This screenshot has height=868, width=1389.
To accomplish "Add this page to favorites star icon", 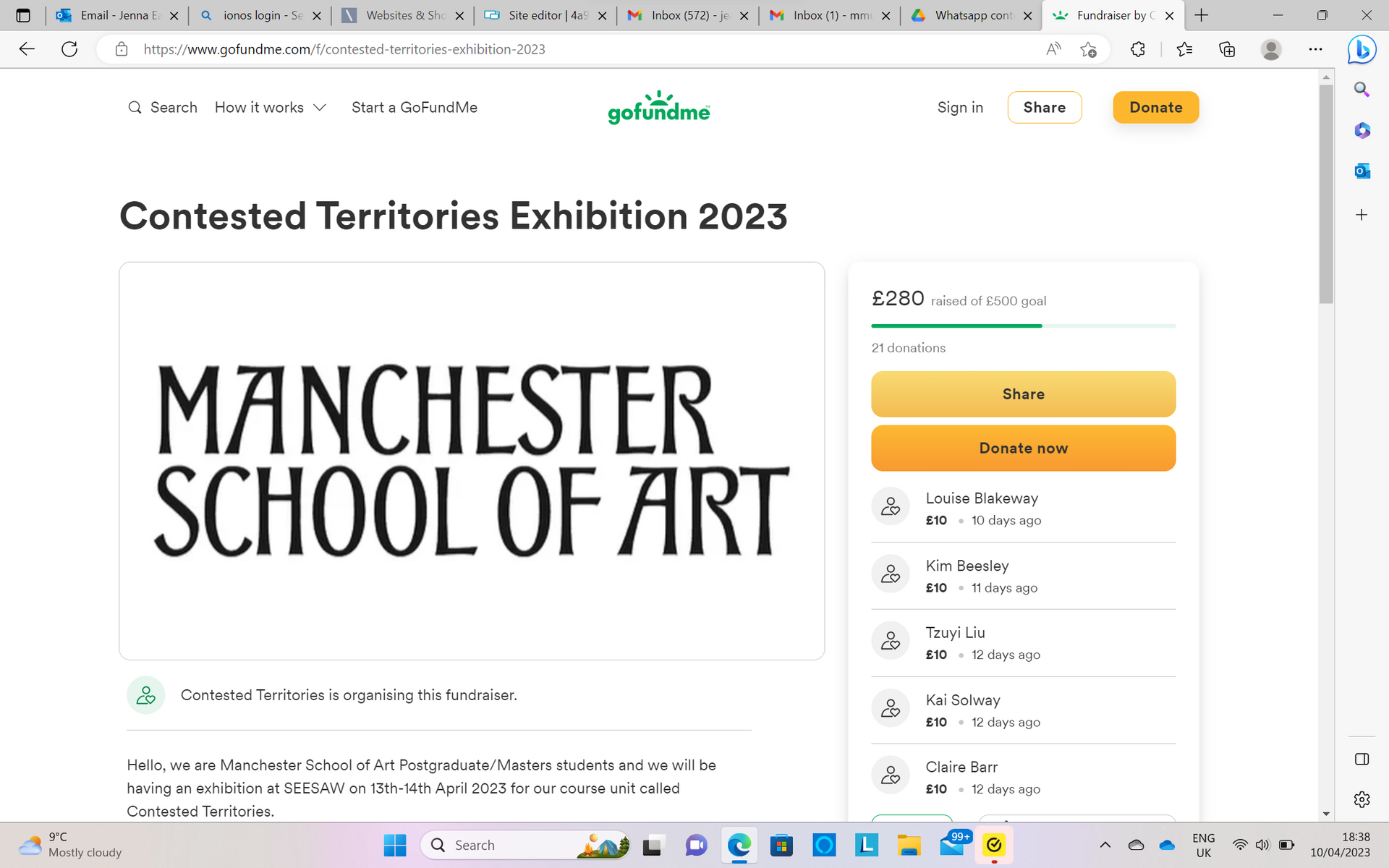I will tap(1088, 49).
